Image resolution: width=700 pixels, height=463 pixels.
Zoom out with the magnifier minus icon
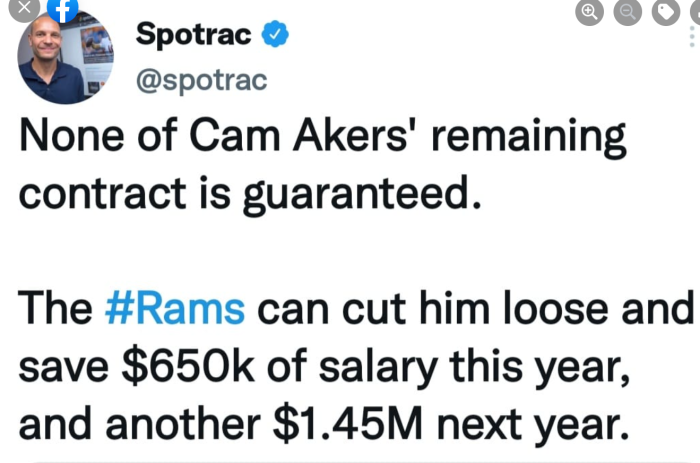point(628,11)
